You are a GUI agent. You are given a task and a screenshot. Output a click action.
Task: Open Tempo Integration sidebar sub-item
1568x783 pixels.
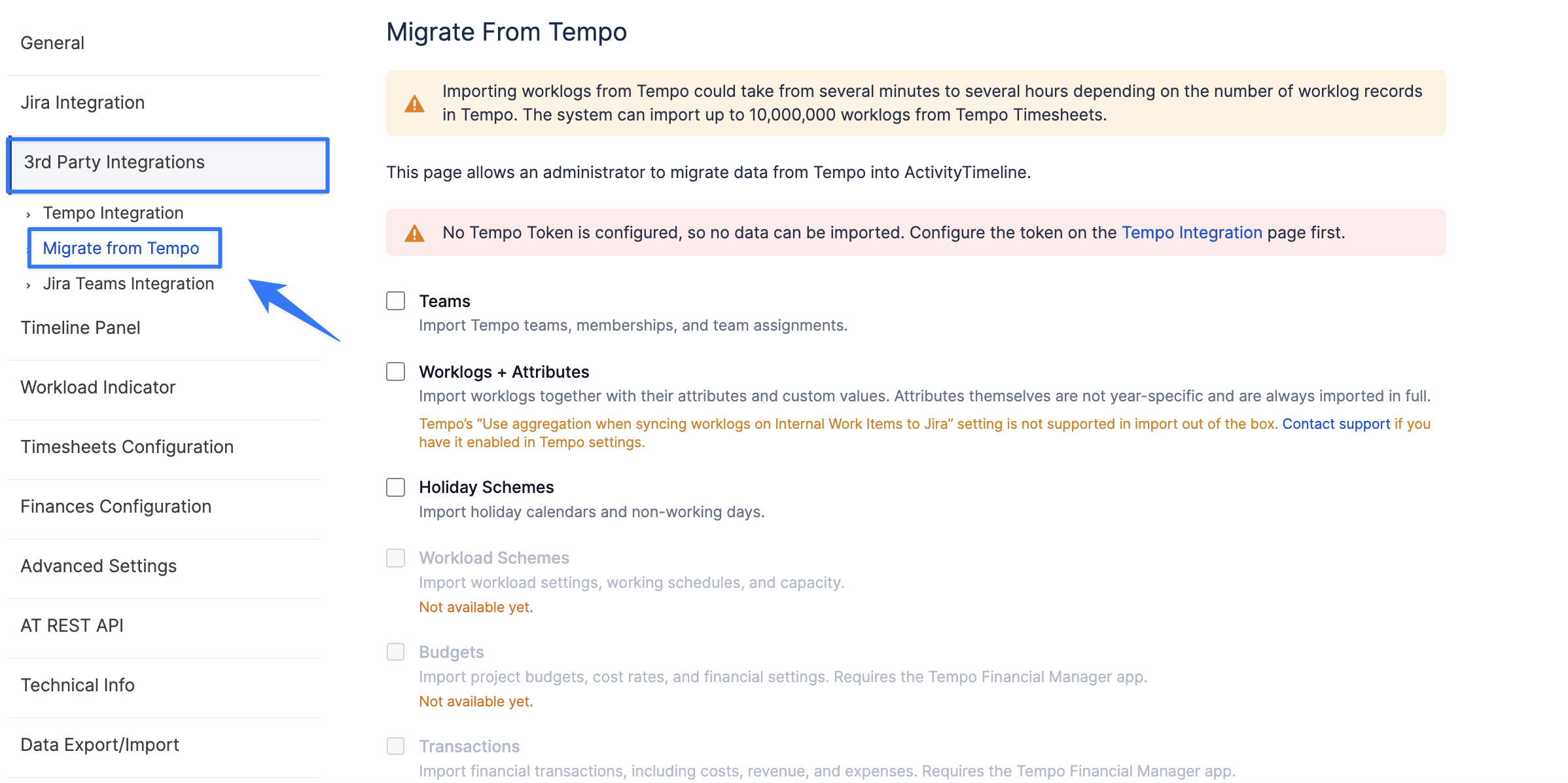click(x=113, y=213)
